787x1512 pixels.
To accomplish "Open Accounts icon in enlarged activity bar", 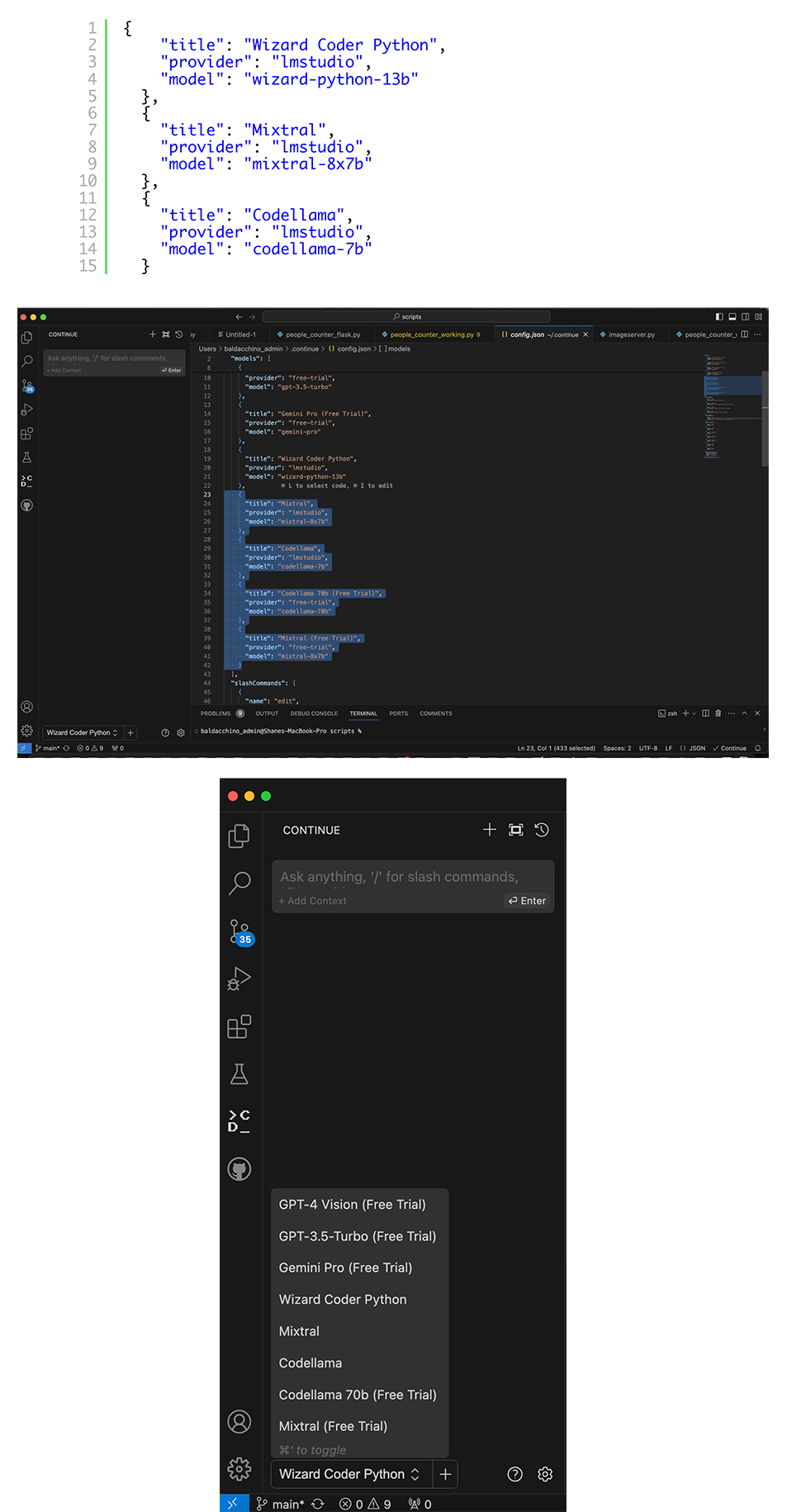I will pyautogui.click(x=239, y=1421).
